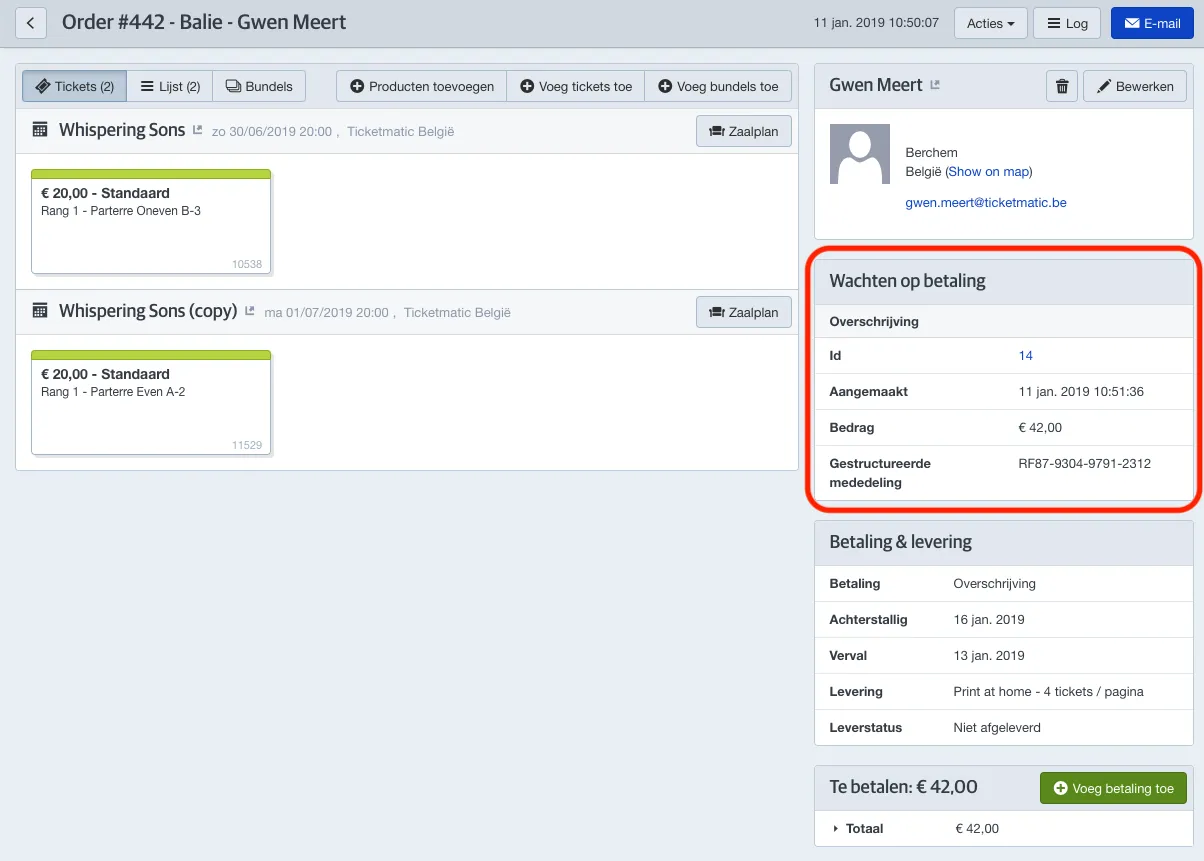Image resolution: width=1204 pixels, height=861 pixels.
Task: Send an E-mail for this order
Action: pyautogui.click(x=1153, y=23)
